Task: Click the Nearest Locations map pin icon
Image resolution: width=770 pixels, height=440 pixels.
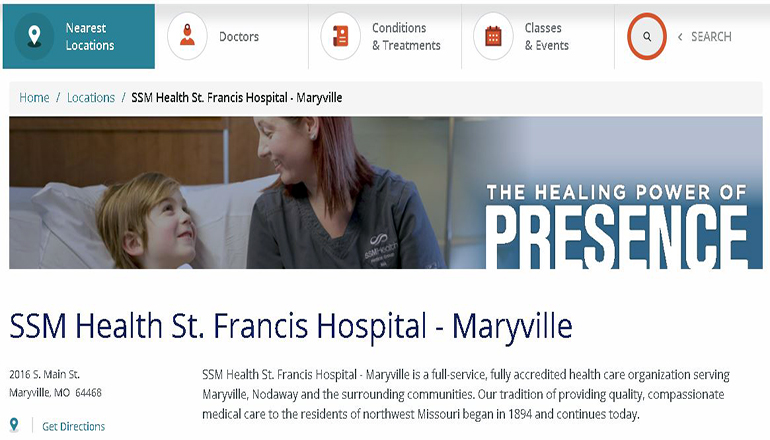Action: tap(34, 36)
